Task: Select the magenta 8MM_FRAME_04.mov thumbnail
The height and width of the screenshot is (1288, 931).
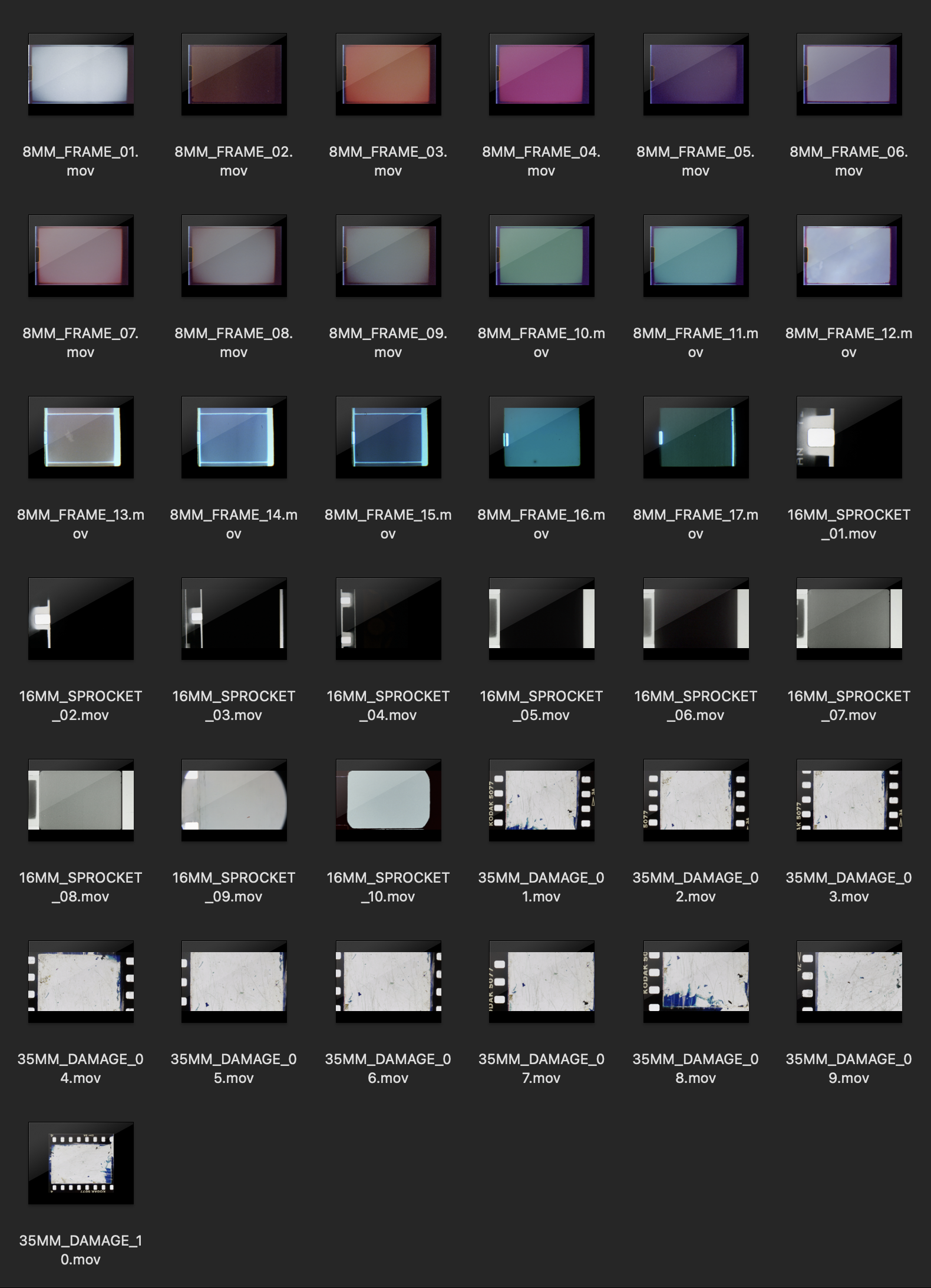Action: pyautogui.click(x=542, y=74)
